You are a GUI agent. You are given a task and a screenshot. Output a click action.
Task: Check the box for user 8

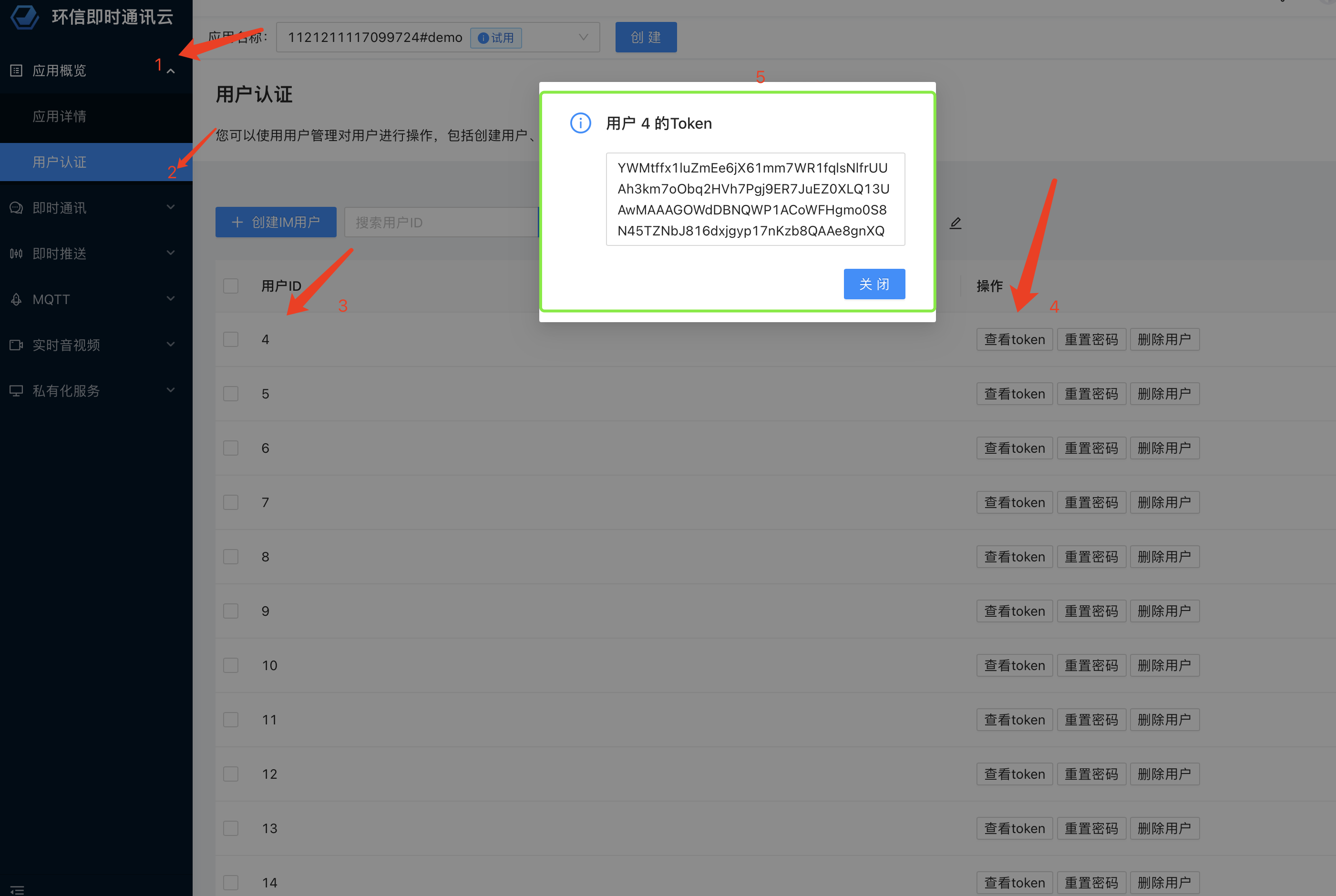[x=231, y=557]
